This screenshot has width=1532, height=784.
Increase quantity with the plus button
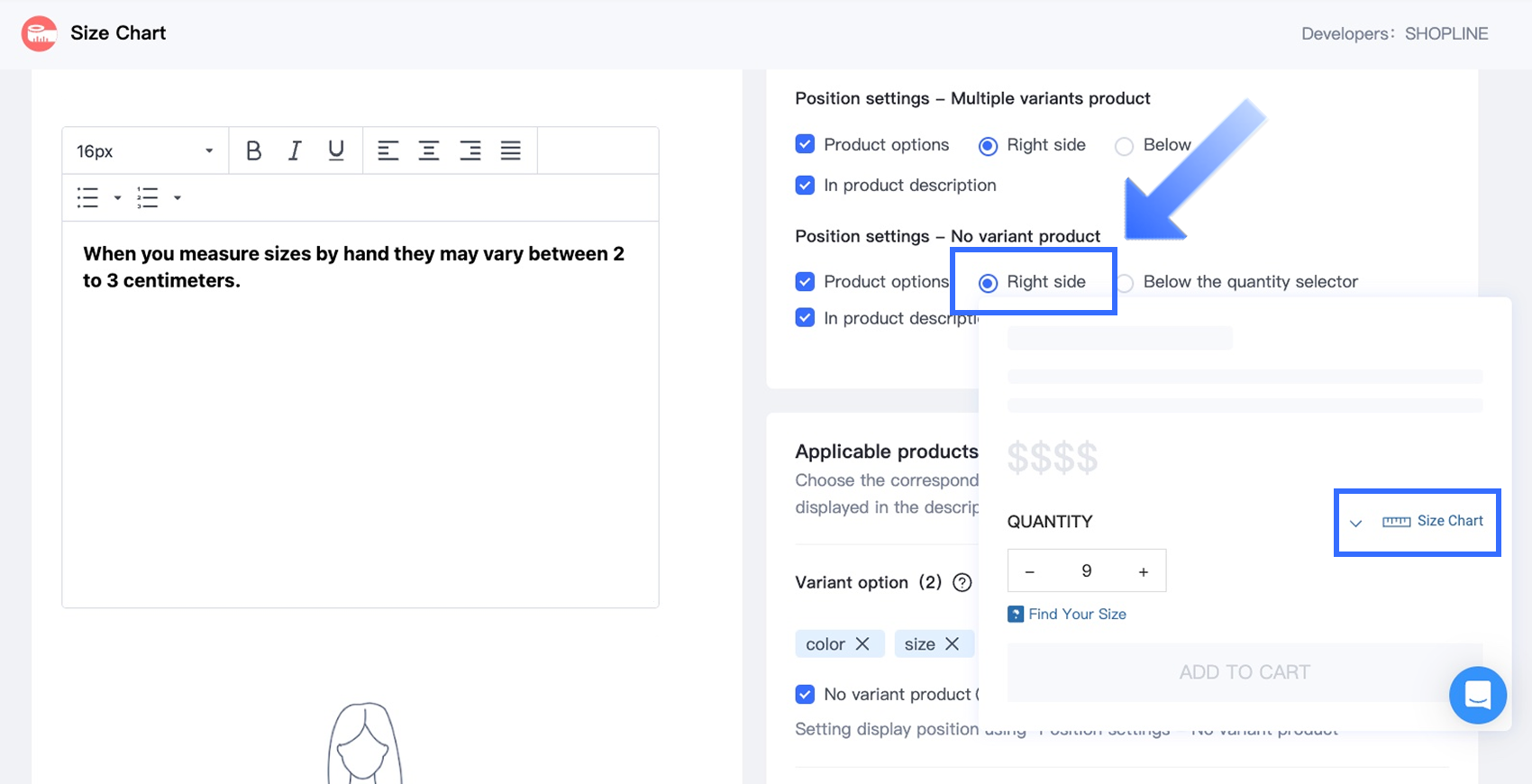pos(1143,571)
